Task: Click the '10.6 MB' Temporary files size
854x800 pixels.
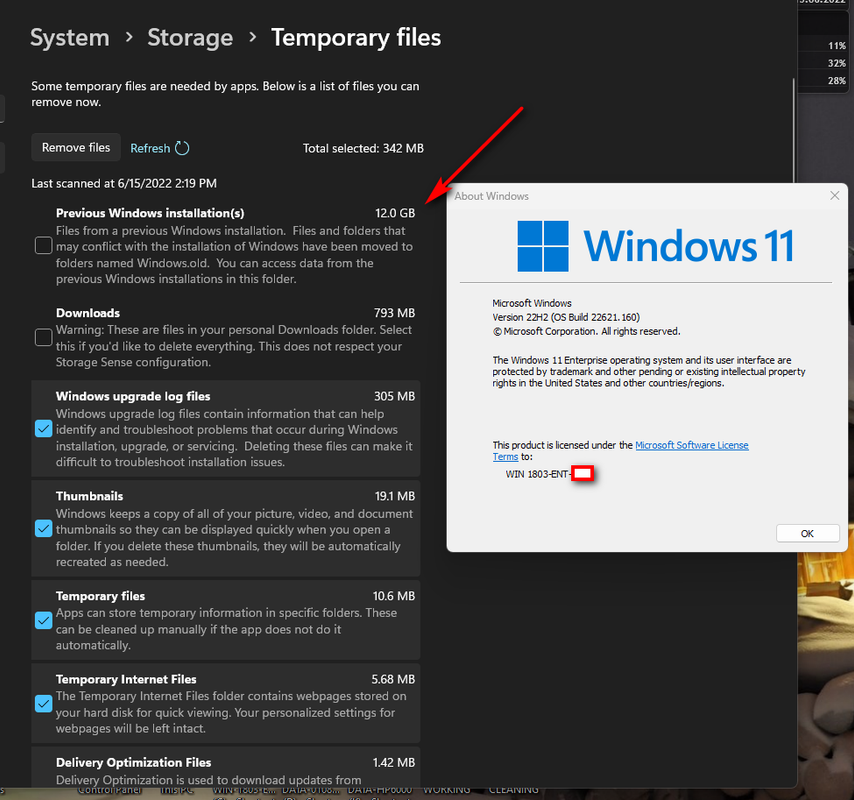Action: tap(394, 596)
